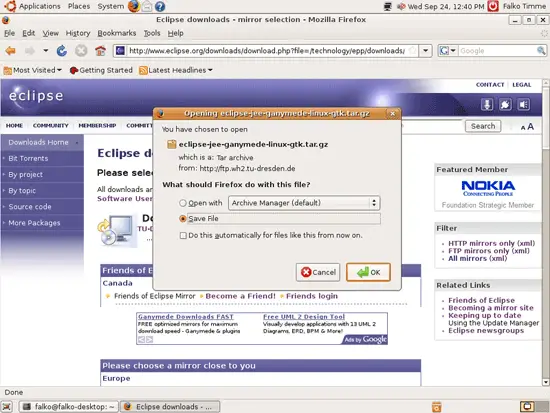550x413 pixels.
Task: Click the forward navigation arrow
Action: (30, 51)
